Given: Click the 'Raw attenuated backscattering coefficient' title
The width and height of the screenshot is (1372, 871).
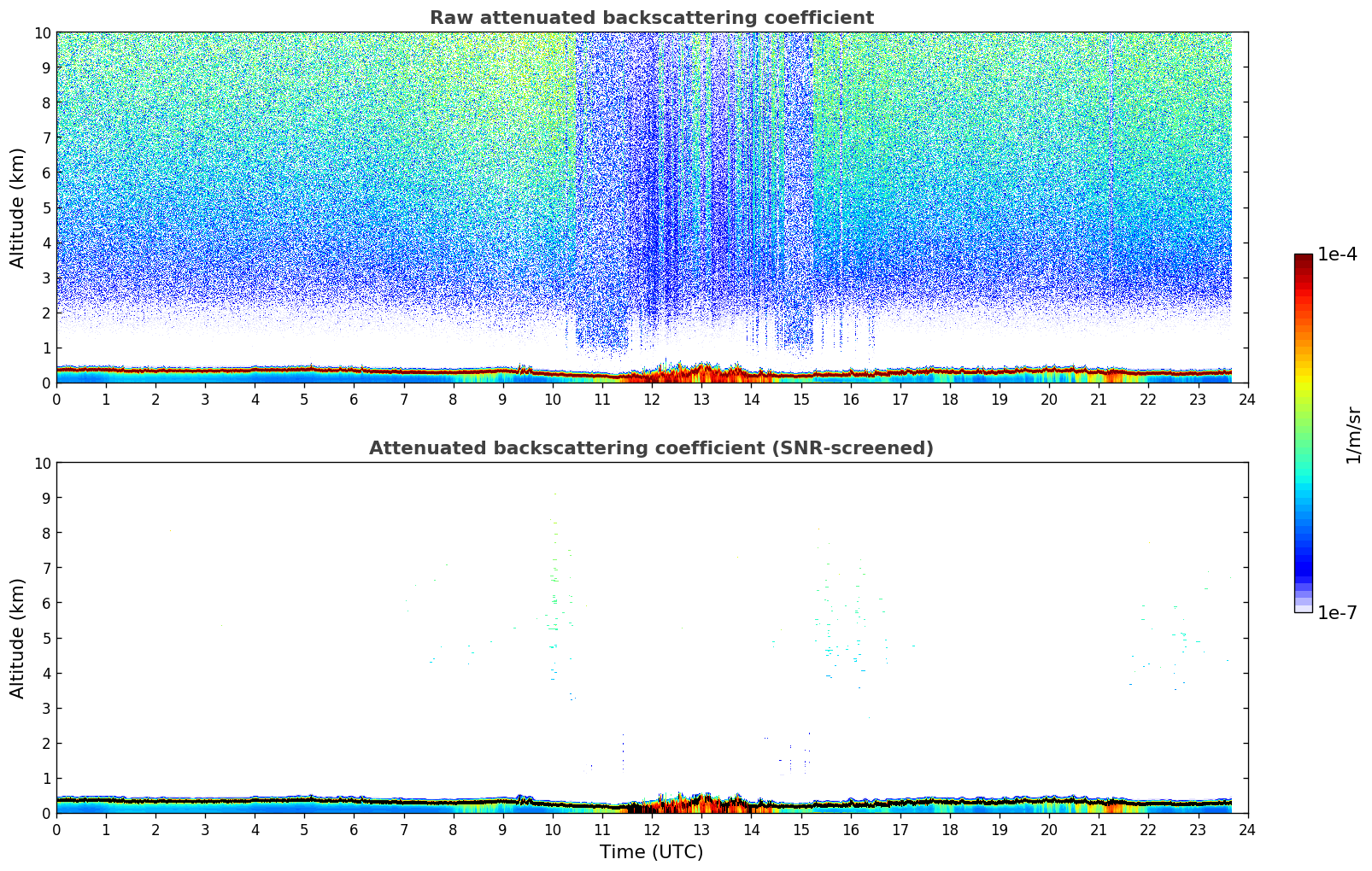Looking at the screenshot, I should [x=651, y=18].
